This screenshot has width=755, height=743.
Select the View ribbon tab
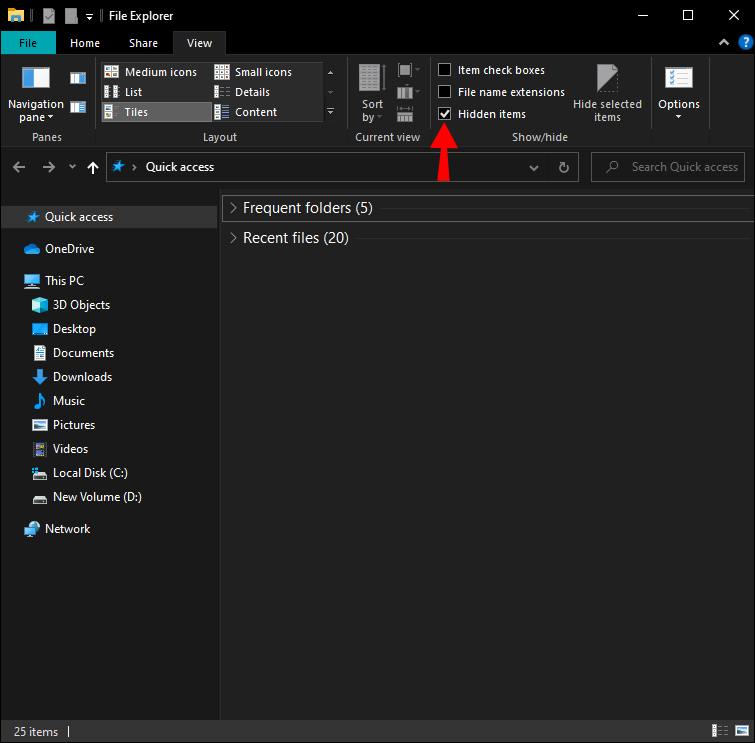[199, 43]
